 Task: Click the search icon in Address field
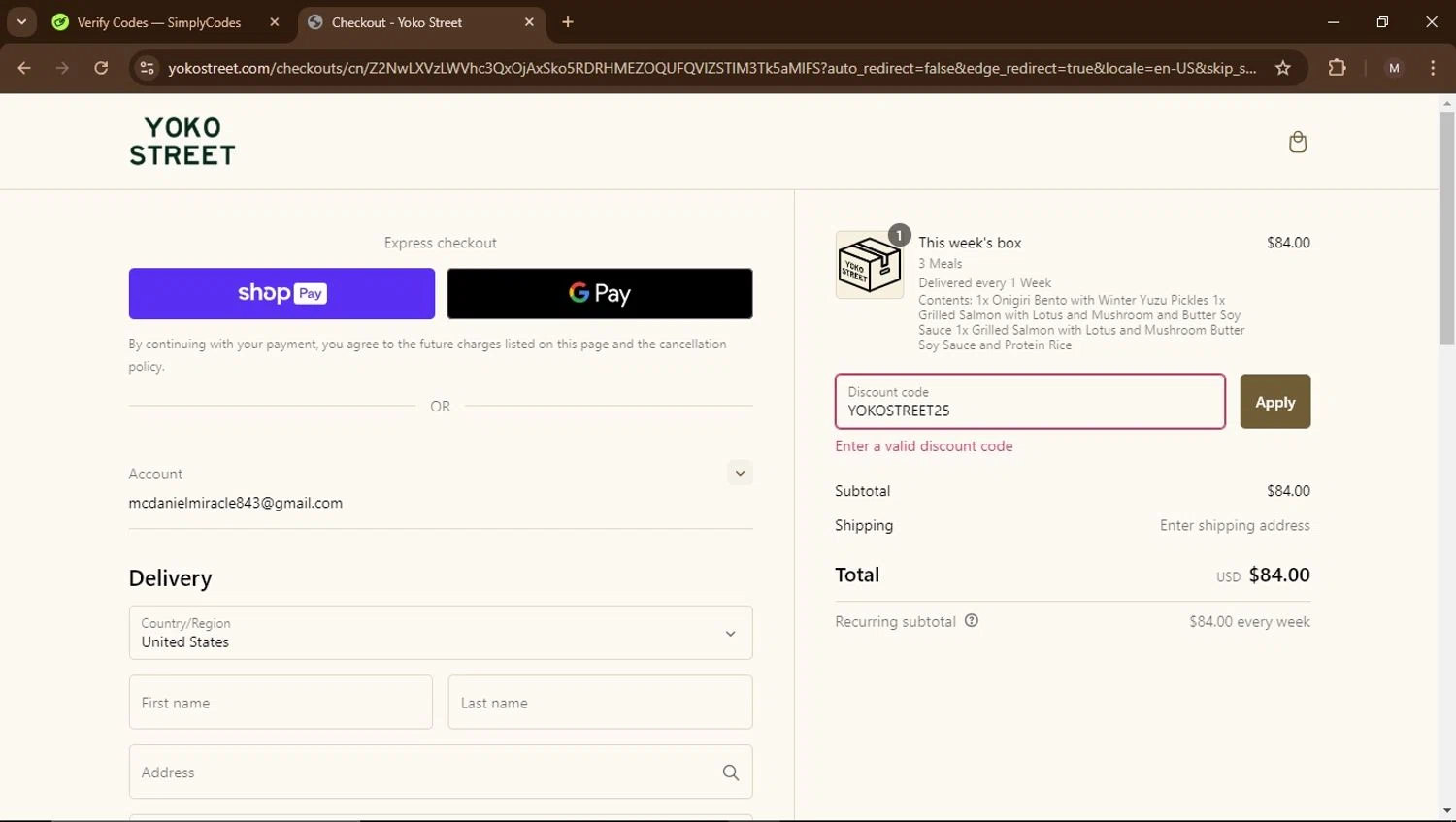pos(731,773)
